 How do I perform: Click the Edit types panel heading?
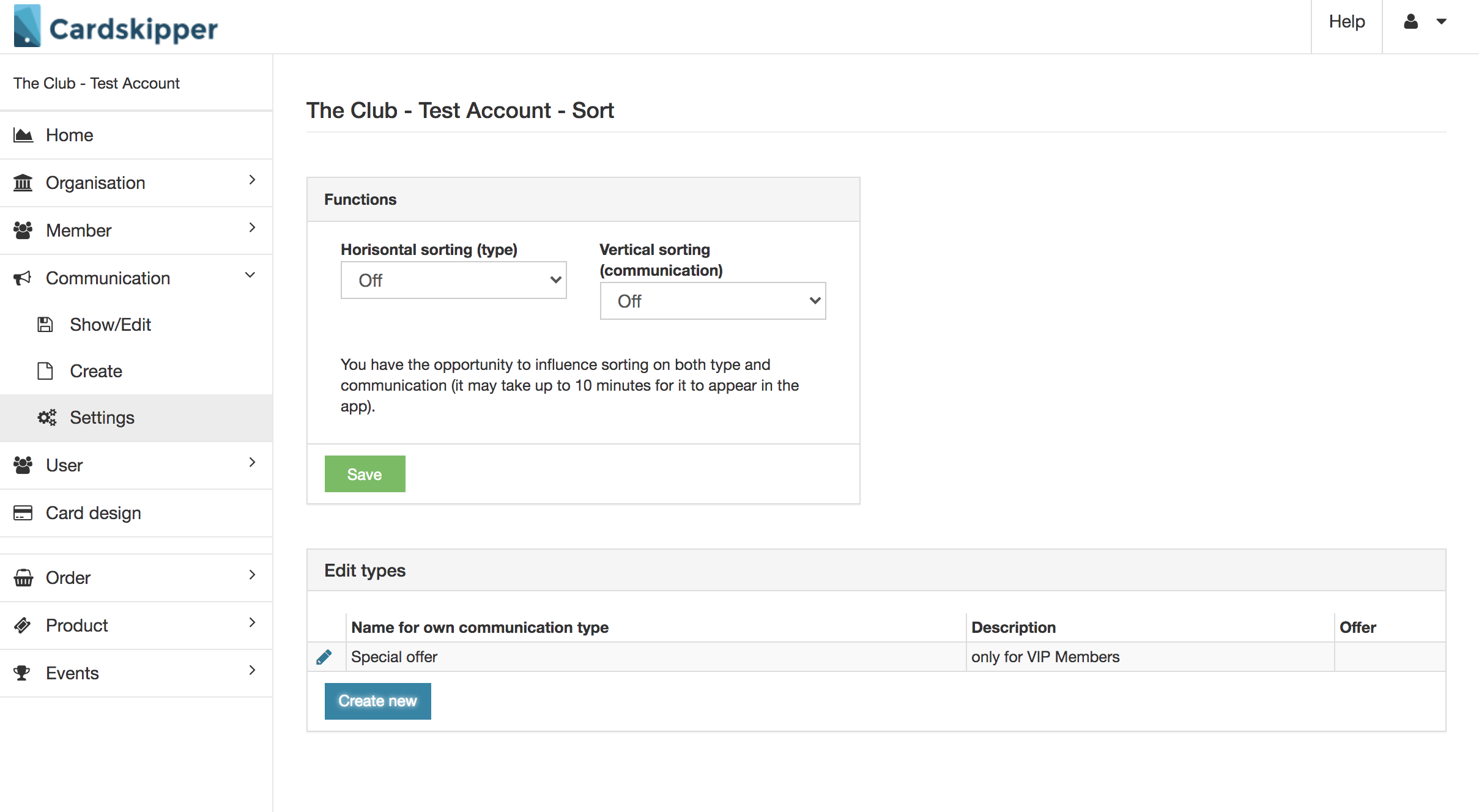(x=365, y=570)
